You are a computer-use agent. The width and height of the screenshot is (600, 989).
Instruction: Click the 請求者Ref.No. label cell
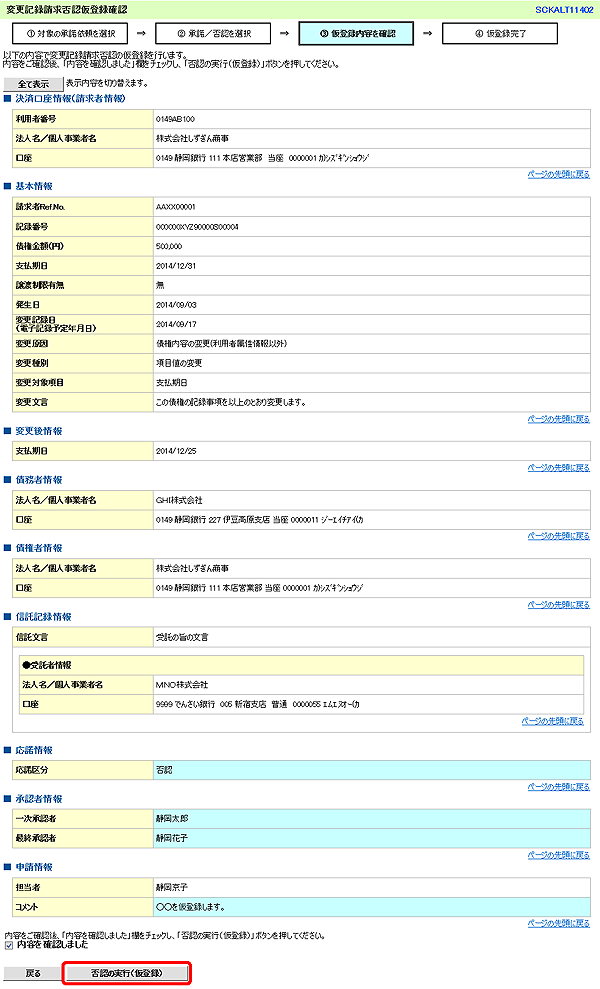(x=83, y=207)
